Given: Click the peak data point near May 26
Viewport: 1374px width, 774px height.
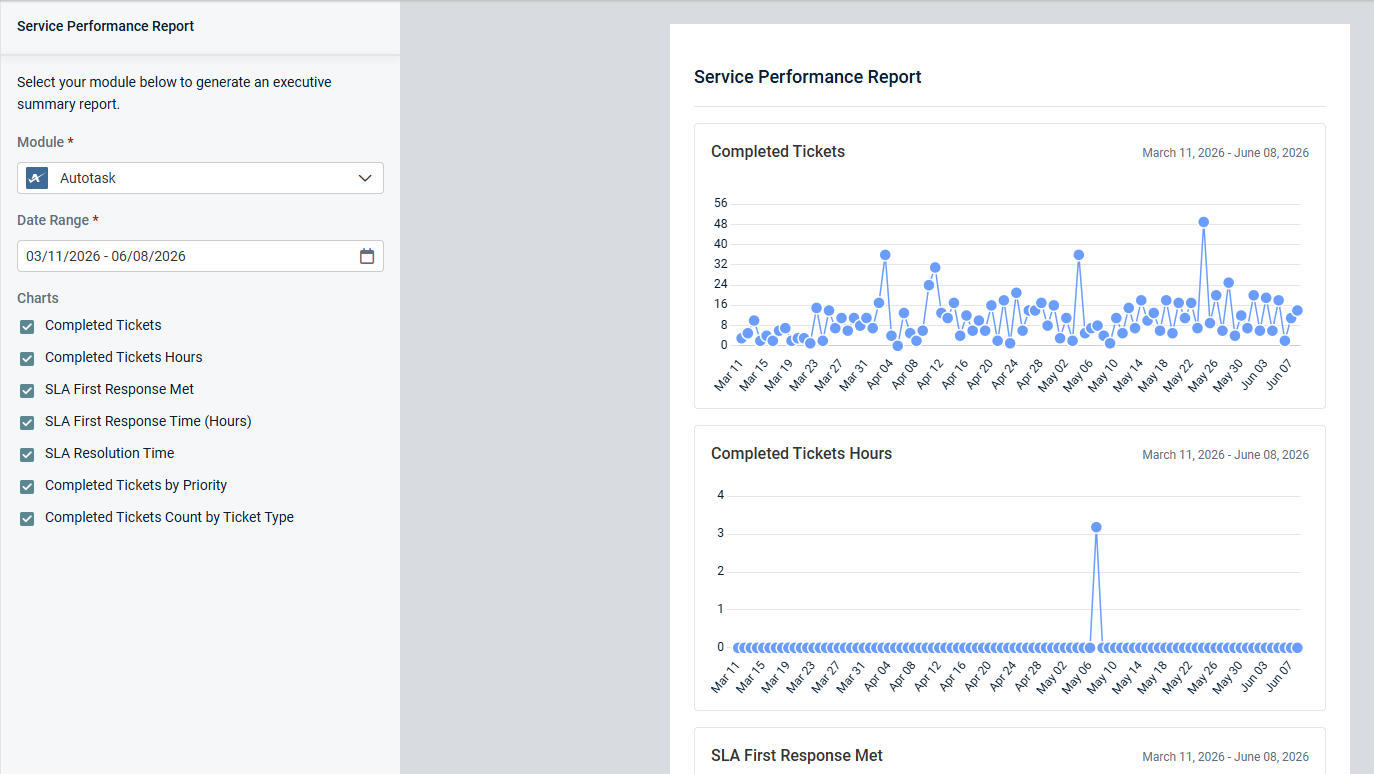Looking at the screenshot, I should pos(1204,222).
